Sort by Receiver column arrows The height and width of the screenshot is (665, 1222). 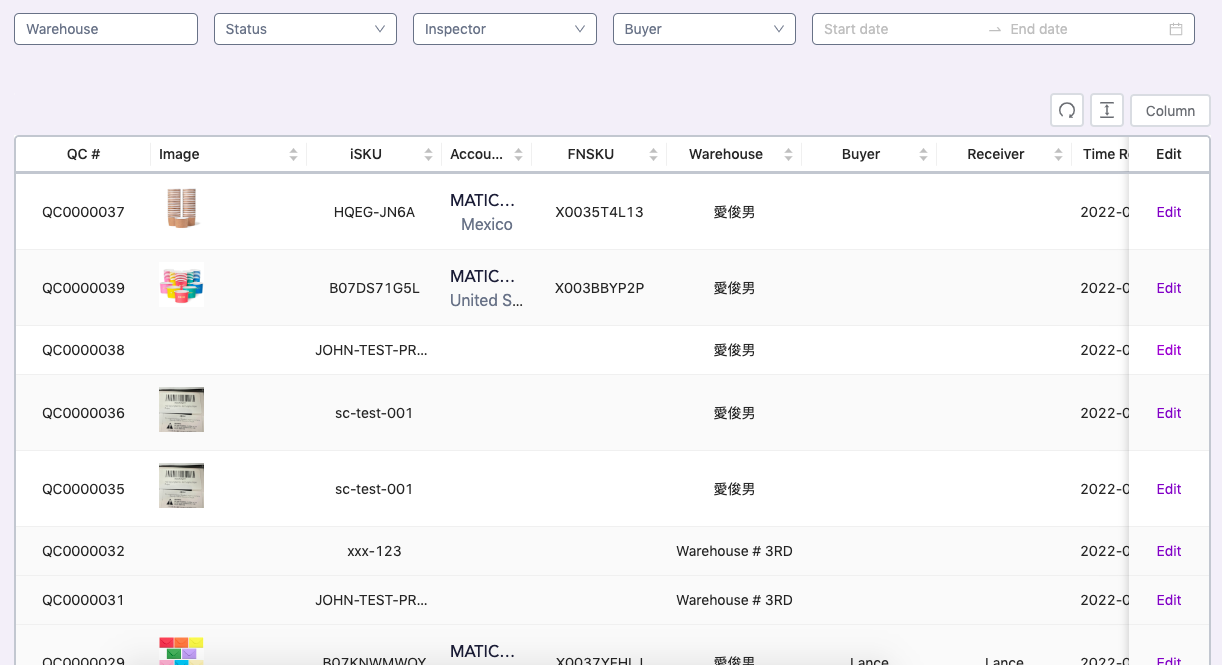click(1058, 154)
